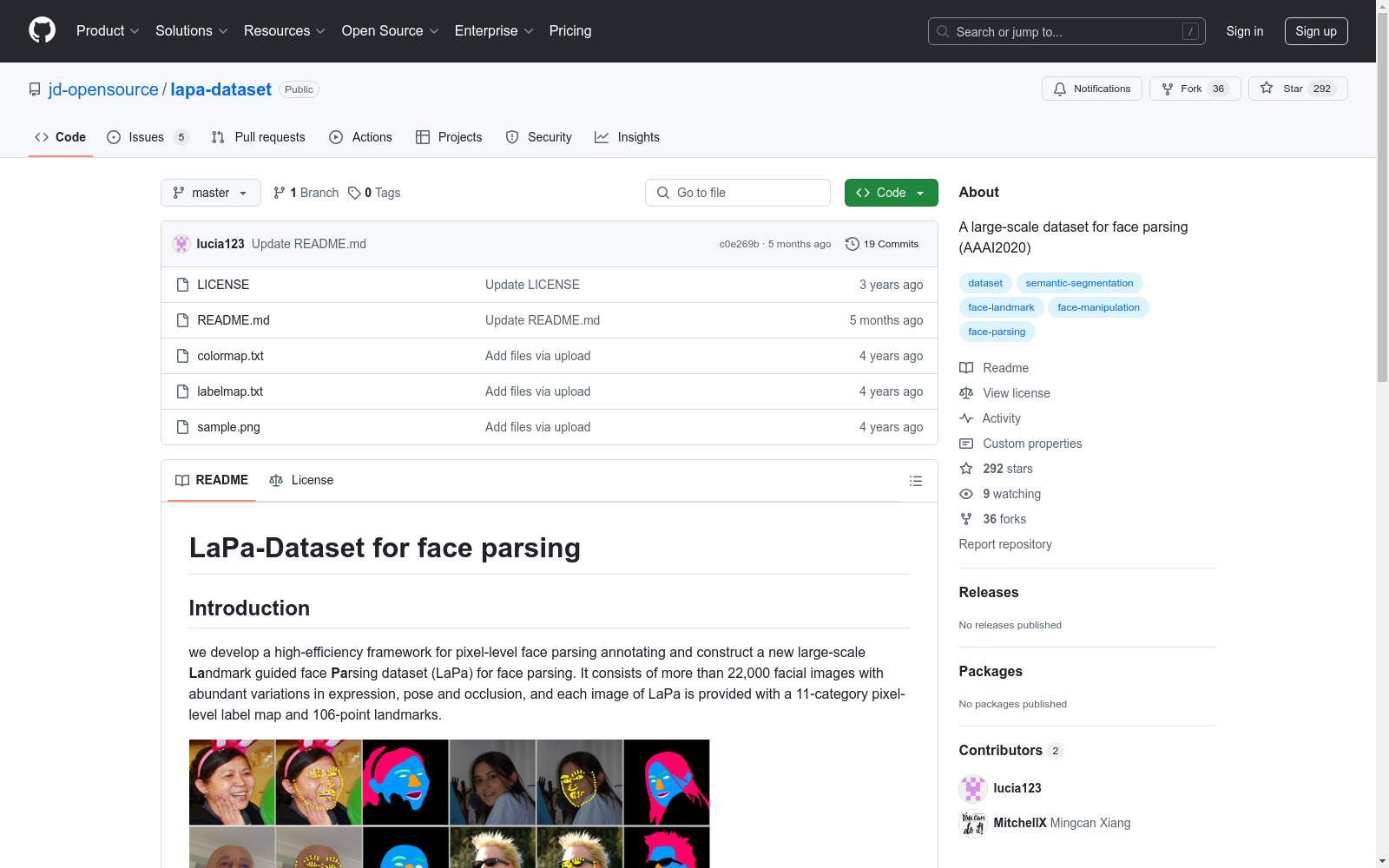View the 0 Tags list

(x=374, y=193)
